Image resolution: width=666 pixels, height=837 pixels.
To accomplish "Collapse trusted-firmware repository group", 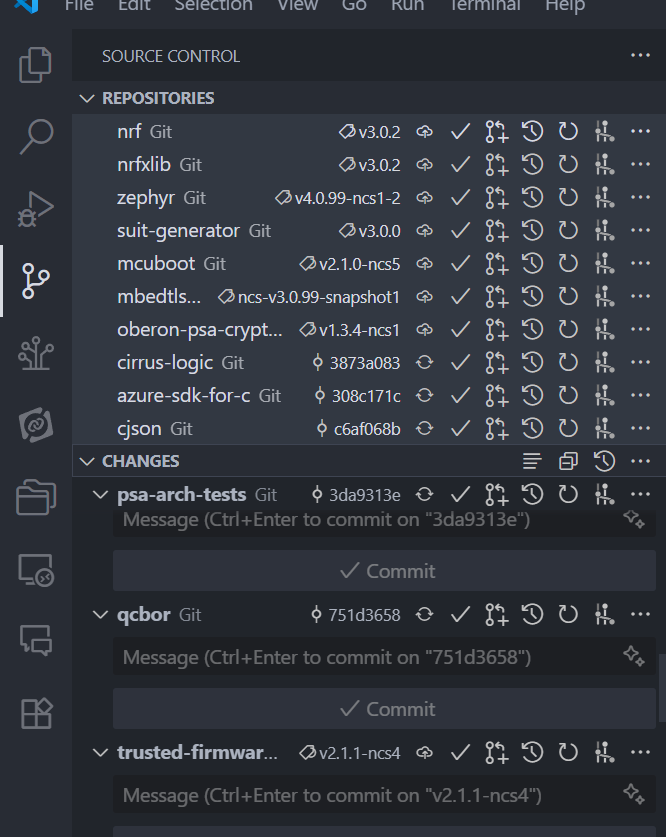I will click(x=100, y=753).
